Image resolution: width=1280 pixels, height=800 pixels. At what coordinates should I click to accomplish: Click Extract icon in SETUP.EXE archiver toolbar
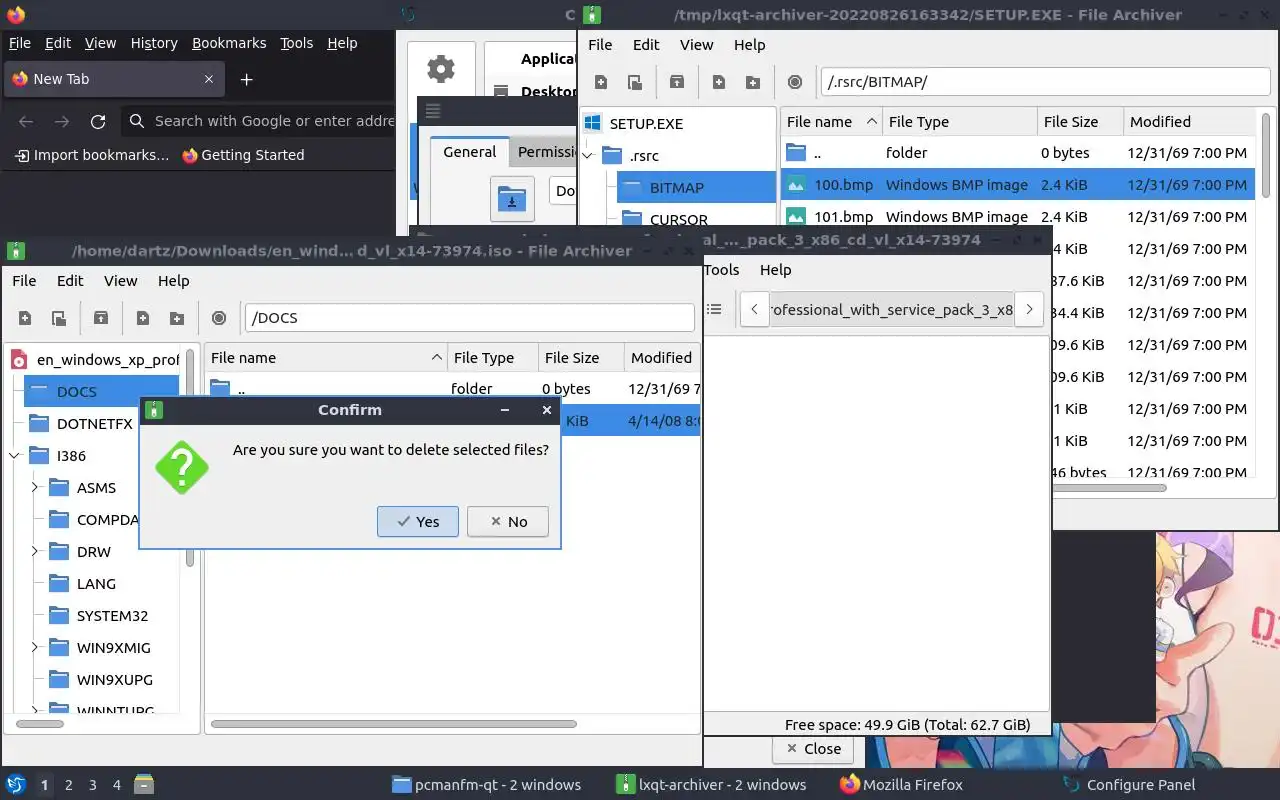[x=677, y=82]
